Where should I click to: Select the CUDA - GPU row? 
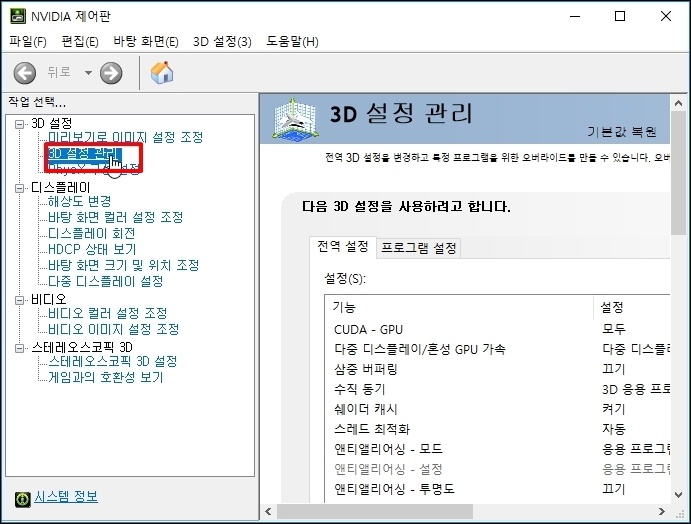[497, 330]
